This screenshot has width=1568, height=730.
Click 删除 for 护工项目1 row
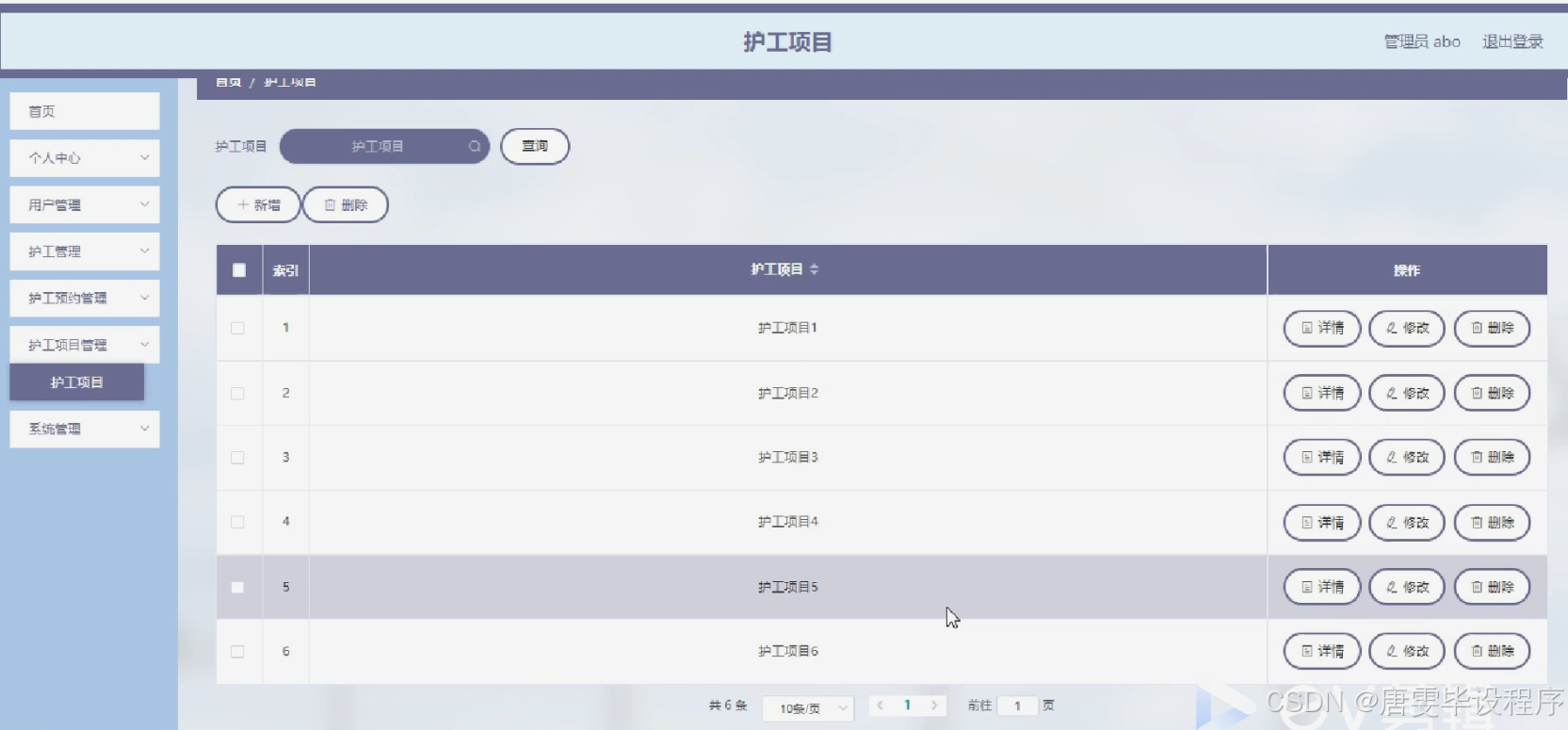[1492, 328]
